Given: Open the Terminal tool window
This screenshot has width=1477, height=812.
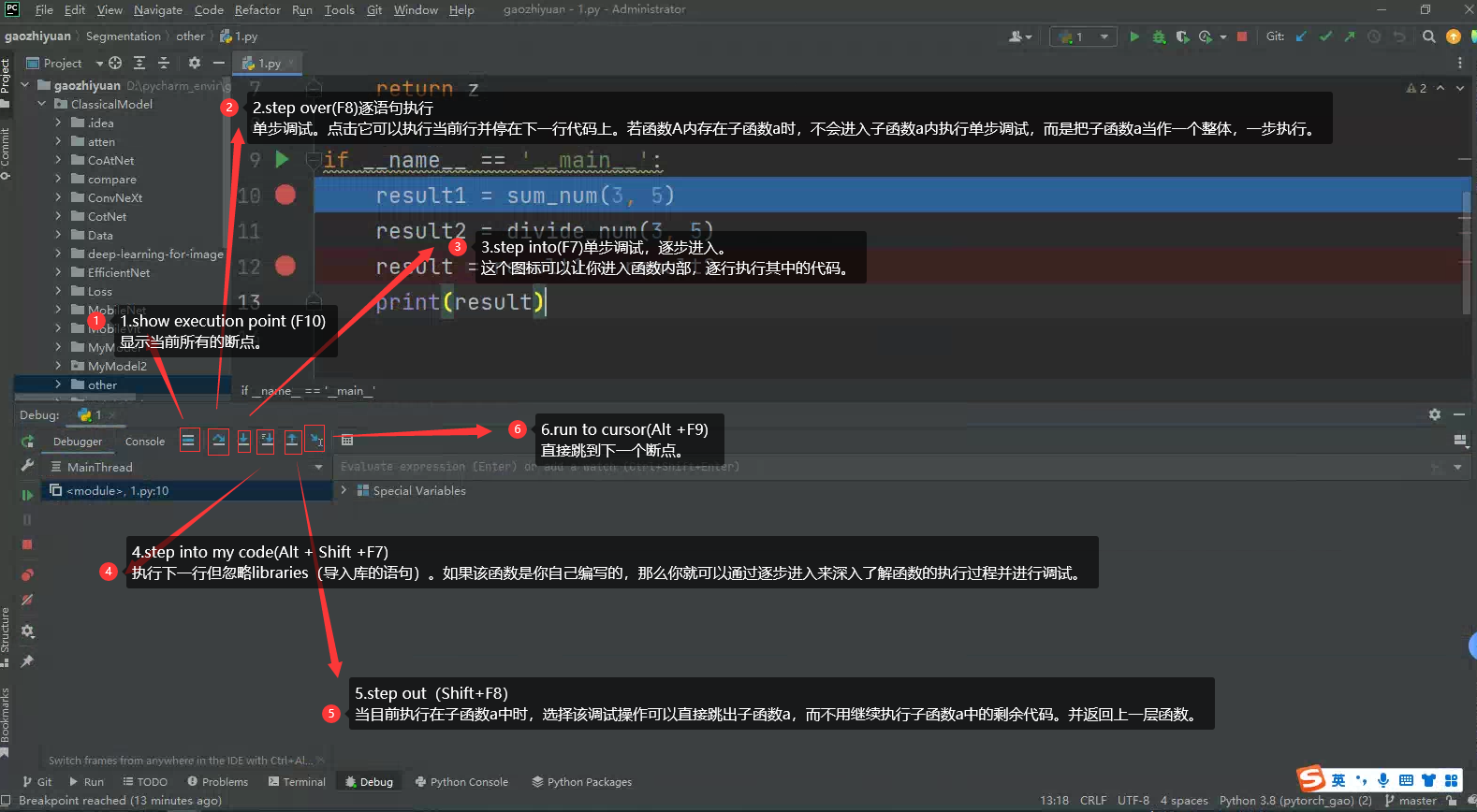Looking at the screenshot, I should click(x=297, y=782).
